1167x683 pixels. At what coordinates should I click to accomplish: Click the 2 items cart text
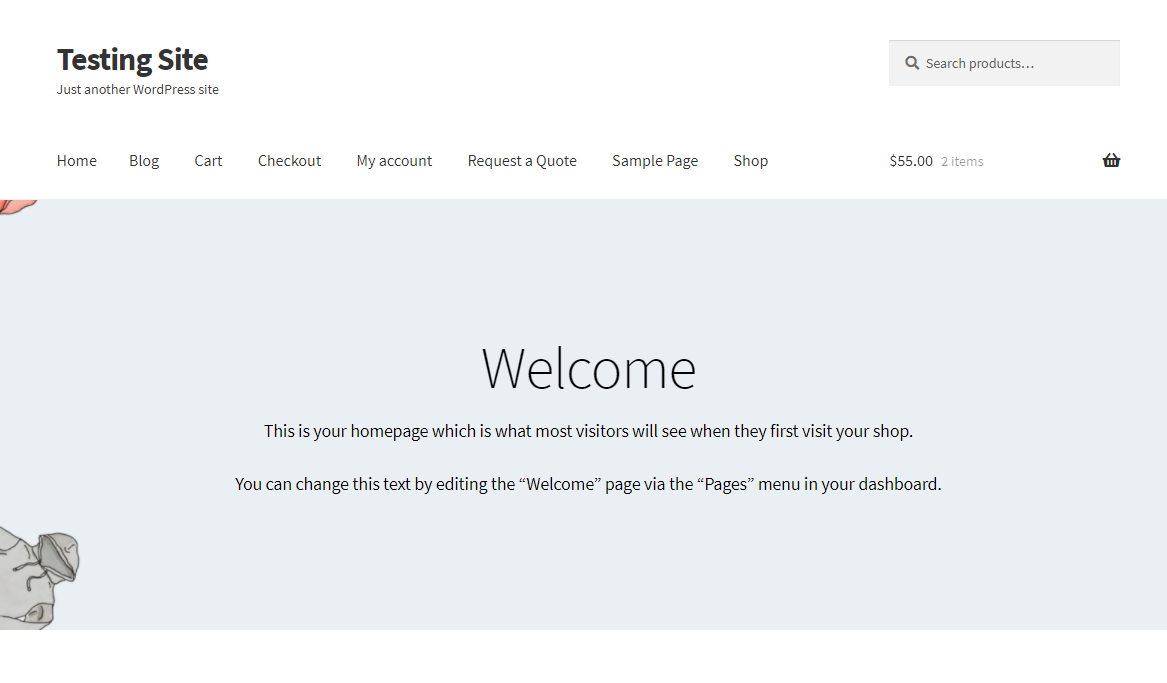[962, 161]
